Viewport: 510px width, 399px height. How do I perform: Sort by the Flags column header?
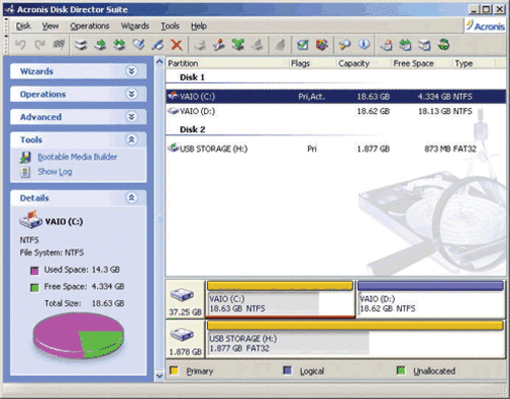click(x=312, y=63)
